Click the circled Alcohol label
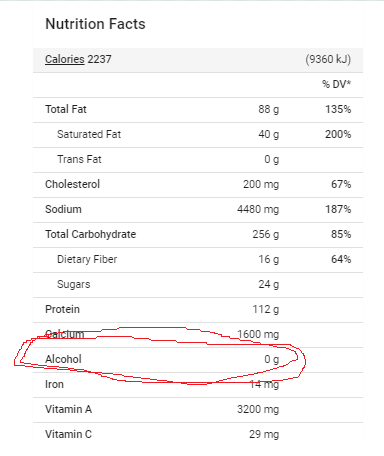384x456 pixels. (x=63, y=359)
